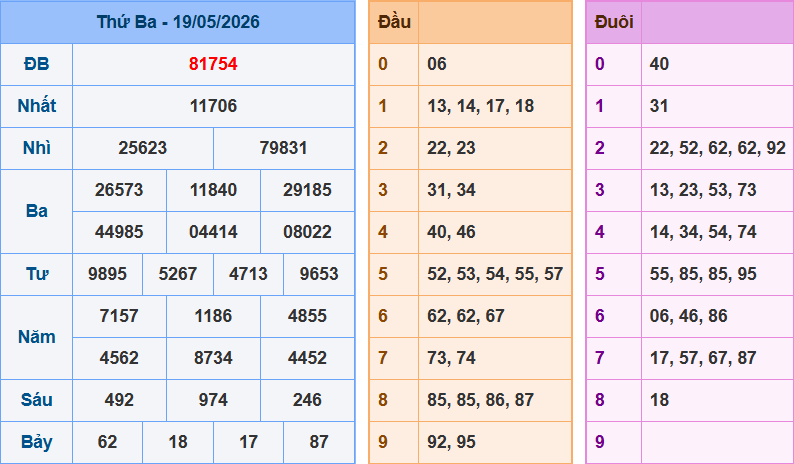
Task: Click the Đầu column header
Action: (394, 22)
